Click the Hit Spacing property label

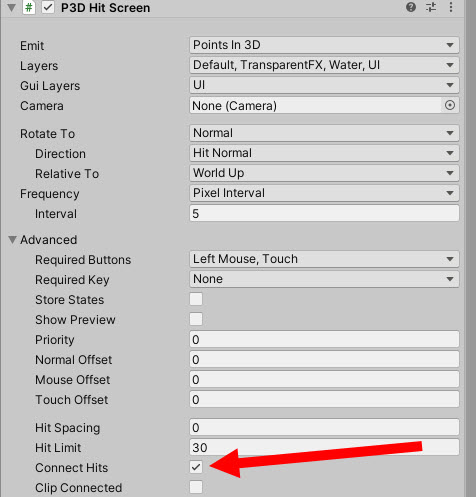68,428
